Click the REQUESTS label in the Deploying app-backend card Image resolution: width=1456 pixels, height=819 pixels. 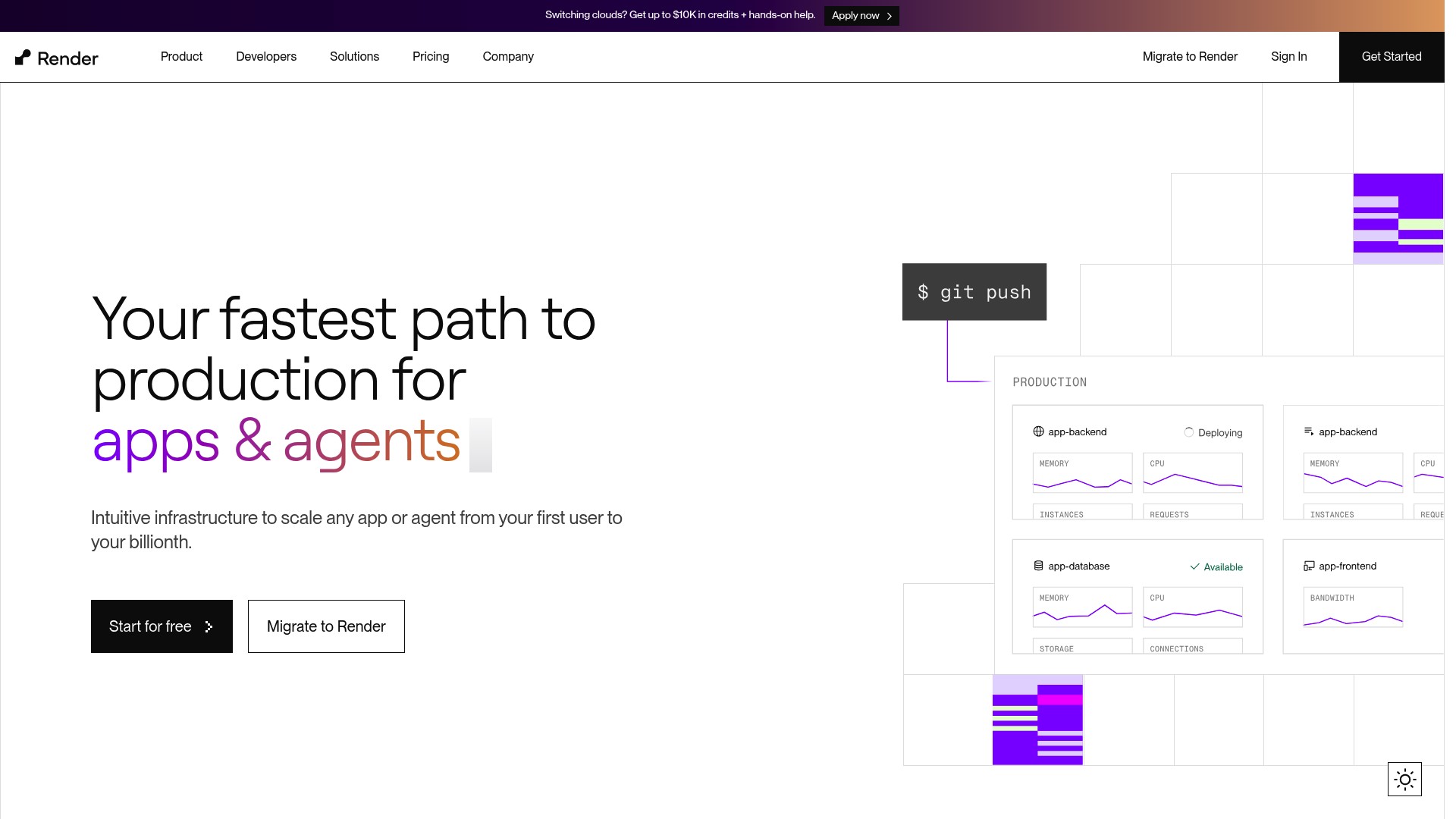(1169, 515)
